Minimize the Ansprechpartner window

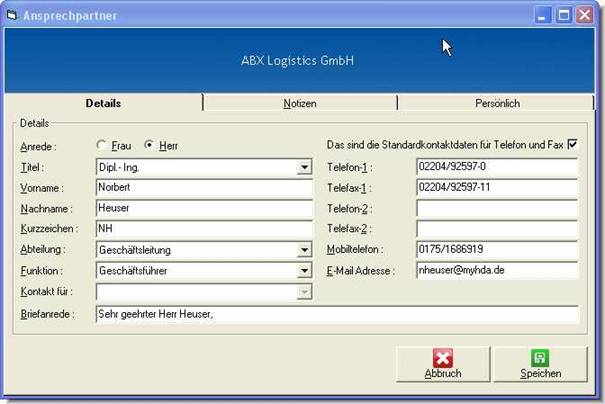[543, 15]
